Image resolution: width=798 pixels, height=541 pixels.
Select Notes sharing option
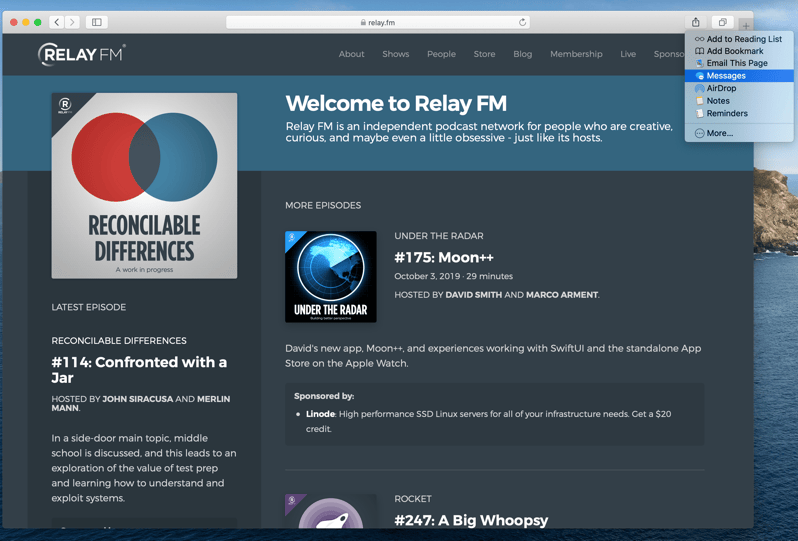pos(739,101)
